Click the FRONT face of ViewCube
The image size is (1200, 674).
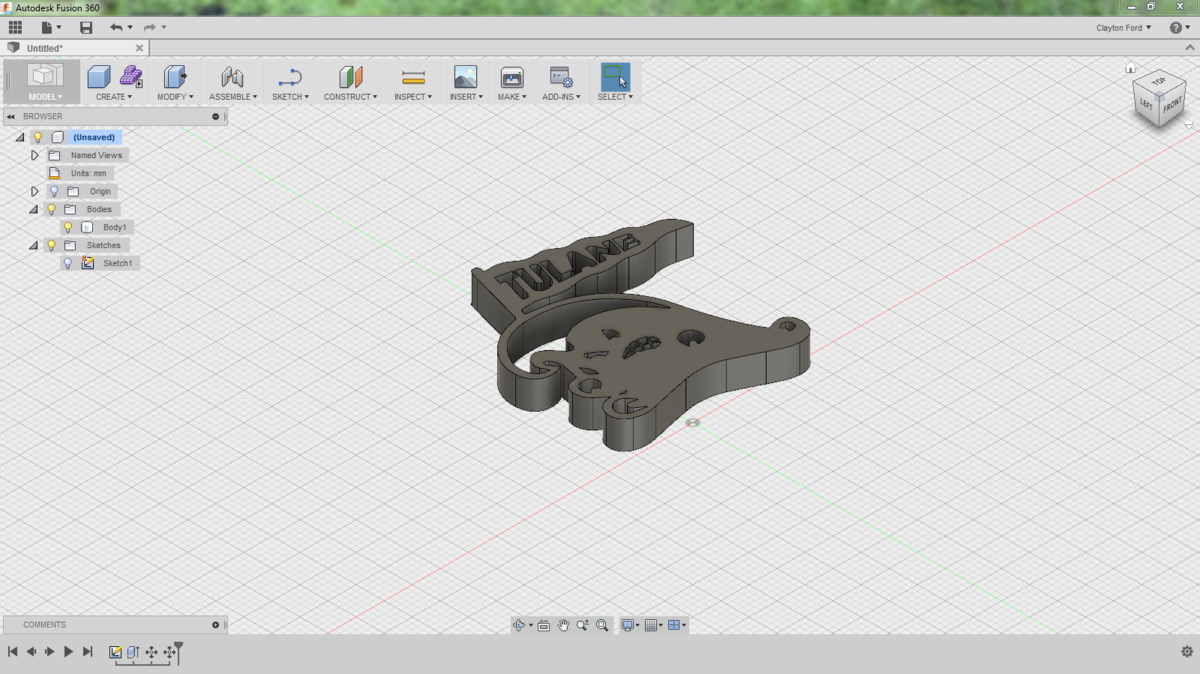(1172, 107)
